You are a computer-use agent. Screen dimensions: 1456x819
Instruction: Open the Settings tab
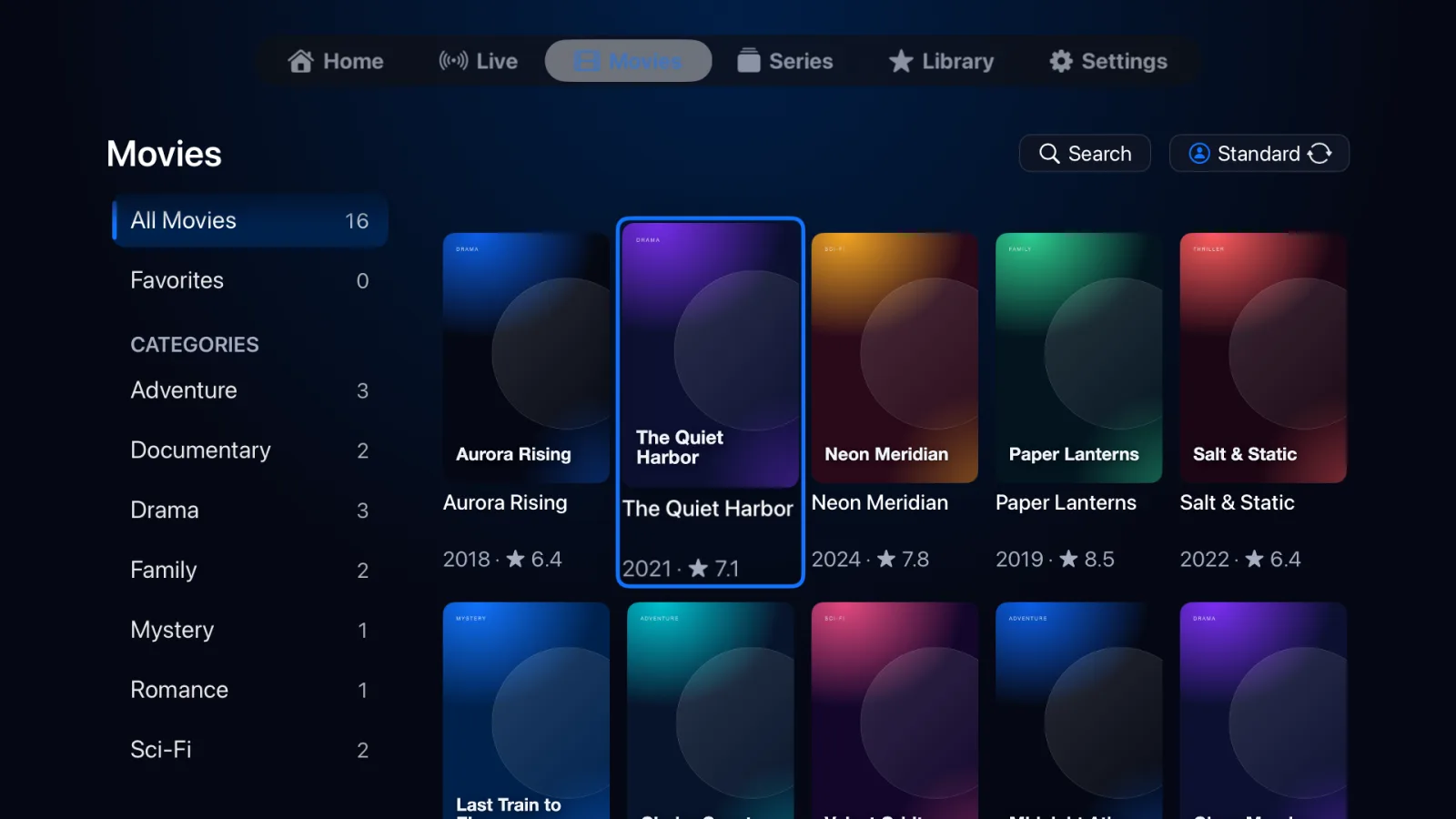point(1108,61)
